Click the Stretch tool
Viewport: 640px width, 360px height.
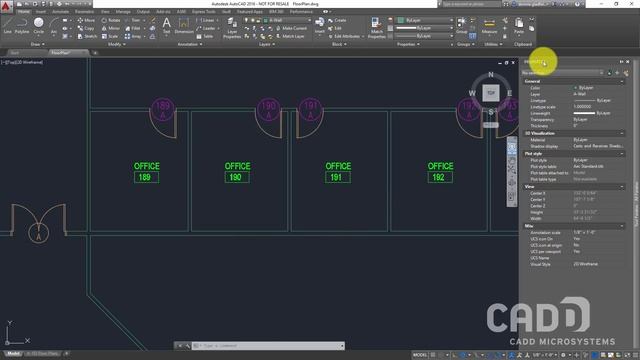87,36
